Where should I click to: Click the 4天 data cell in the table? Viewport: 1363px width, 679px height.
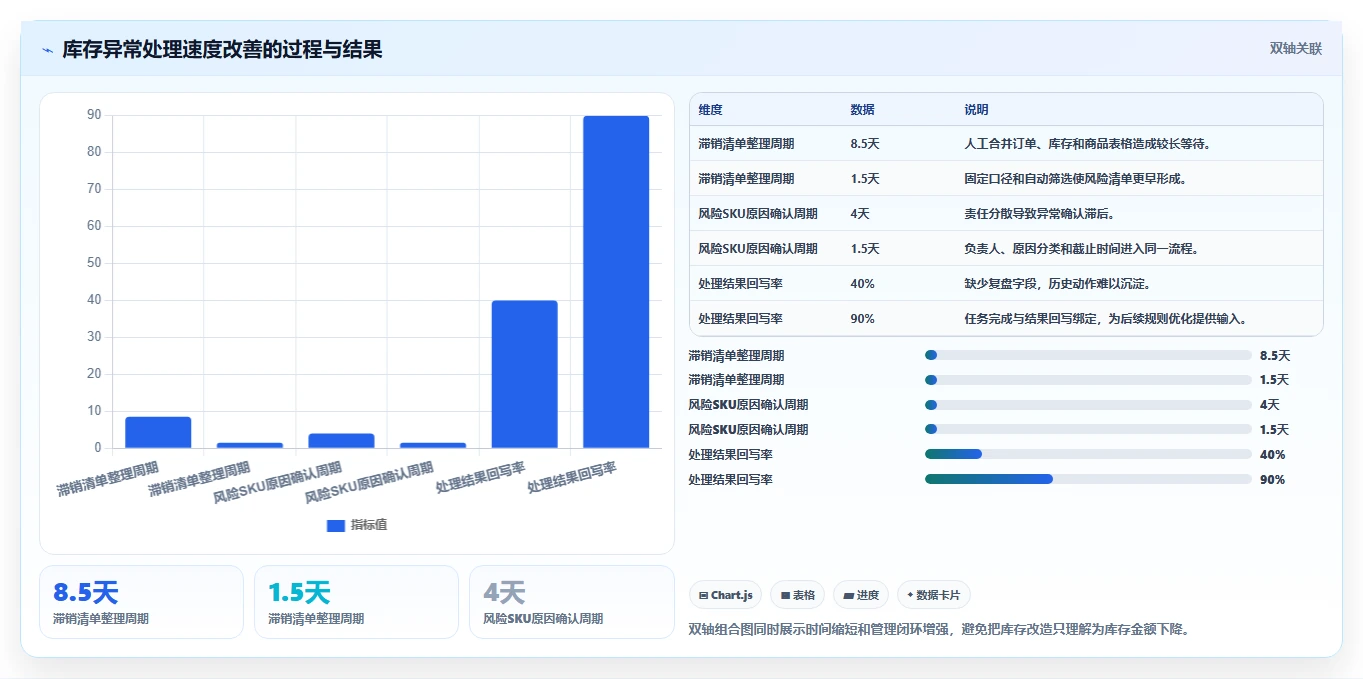tap(860, 213)
